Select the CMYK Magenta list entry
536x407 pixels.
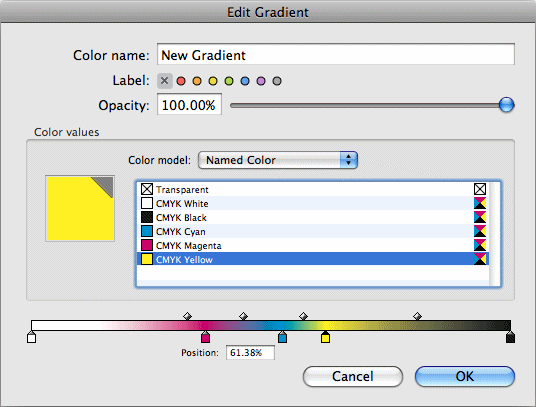pyautogui.click(x=313, y=245)
